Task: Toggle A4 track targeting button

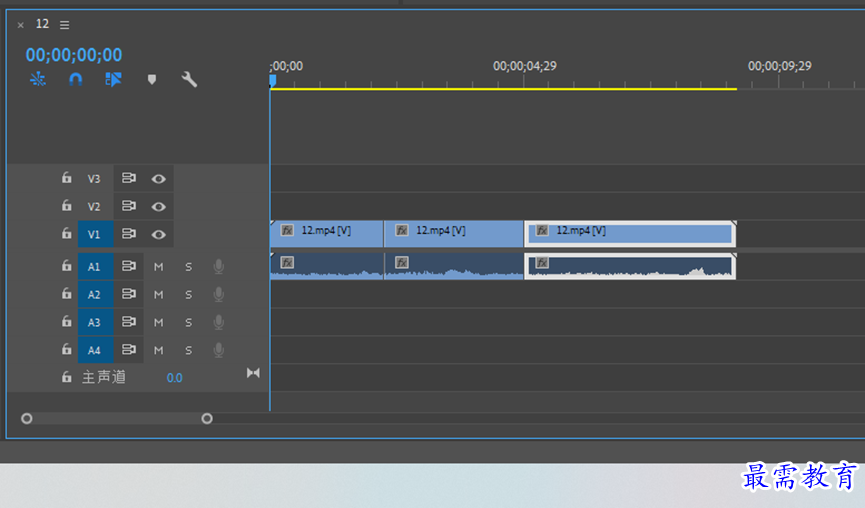Action: [95, 350]
